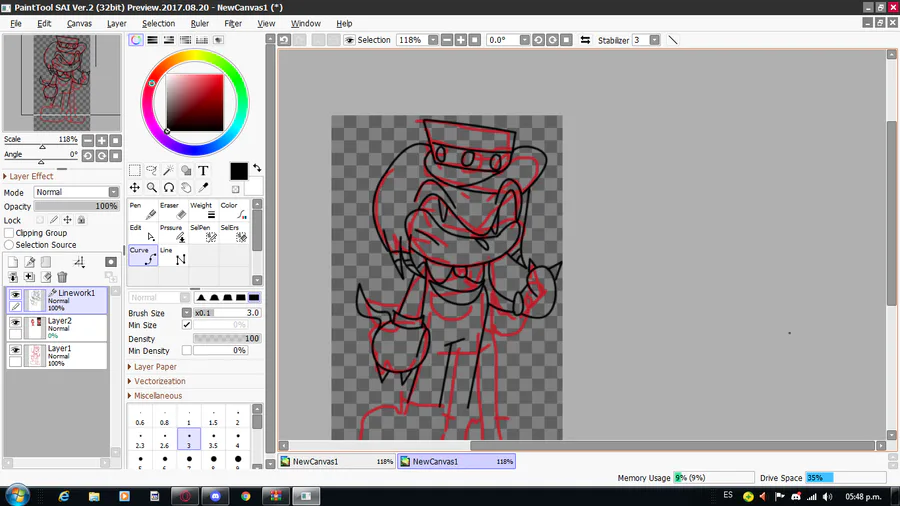Select brush size preset 3.5
This screenshot has height=506, width=900.
click(214, 439)
